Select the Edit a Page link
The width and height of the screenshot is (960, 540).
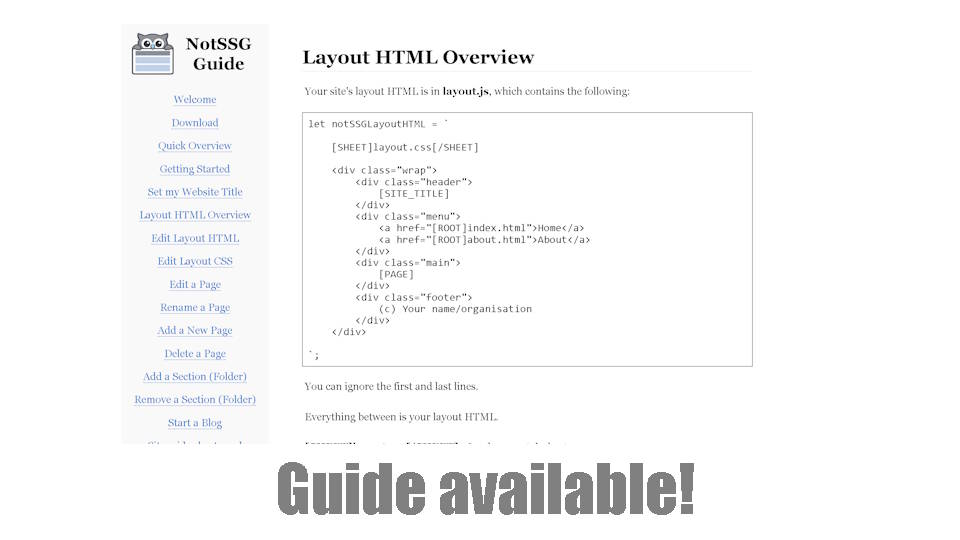point(195,285)
